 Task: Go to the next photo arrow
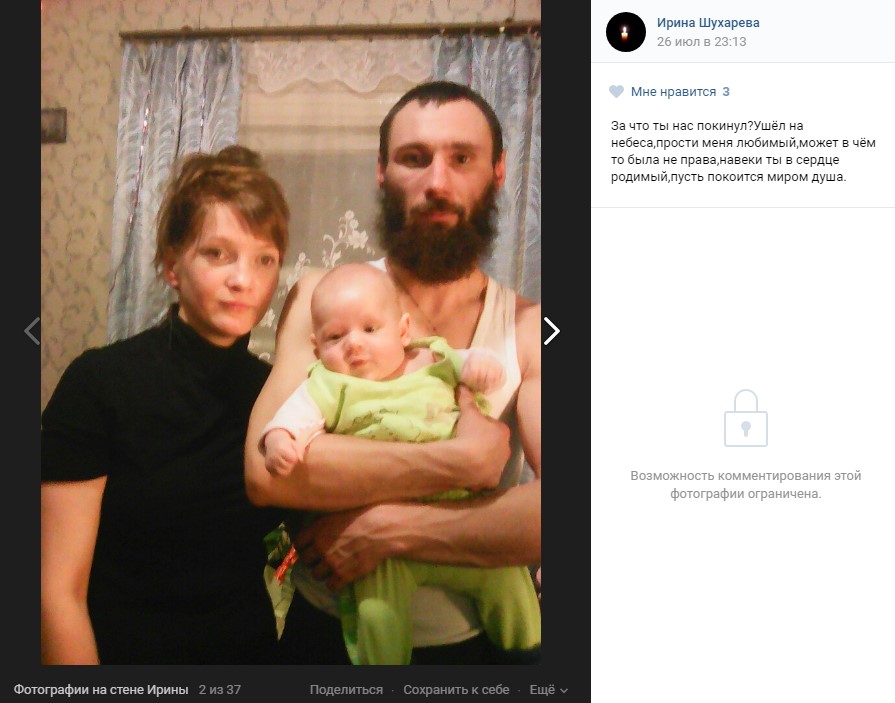pos(551,331)
